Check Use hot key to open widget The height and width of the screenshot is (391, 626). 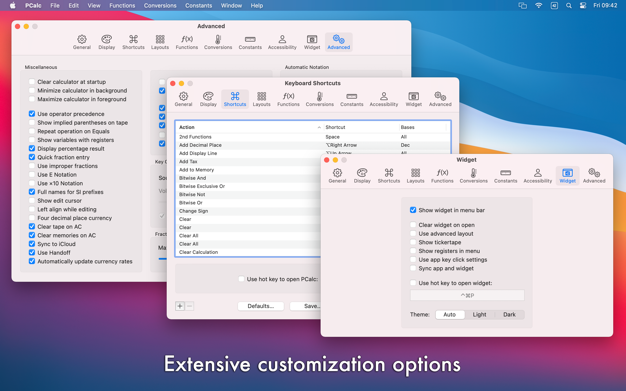click(413, 283)
